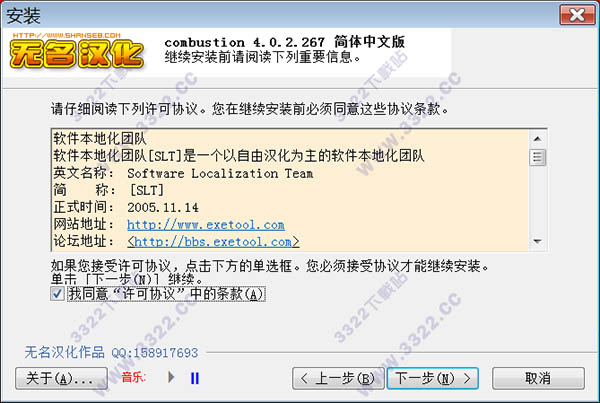
Task: Go back with 上一步(B) button
Action: click(x=338, y=379)
